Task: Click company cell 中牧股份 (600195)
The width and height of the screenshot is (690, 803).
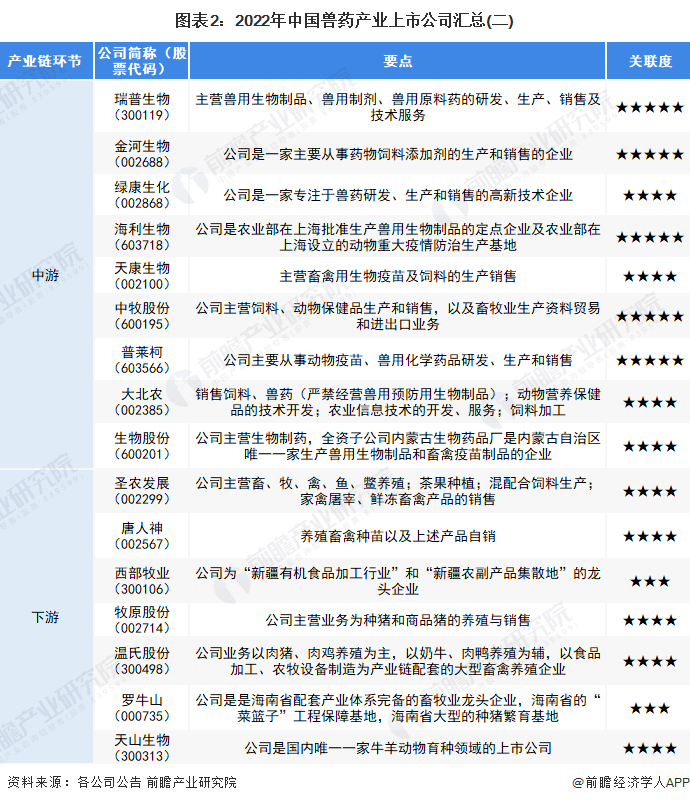Action: click(x=142, y=316)
